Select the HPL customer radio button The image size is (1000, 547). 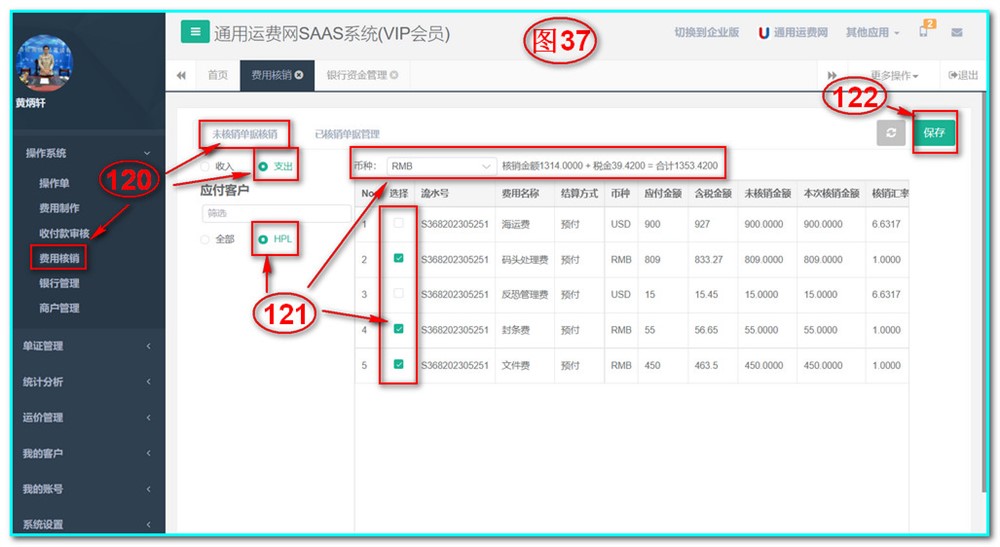pos(263,239)
